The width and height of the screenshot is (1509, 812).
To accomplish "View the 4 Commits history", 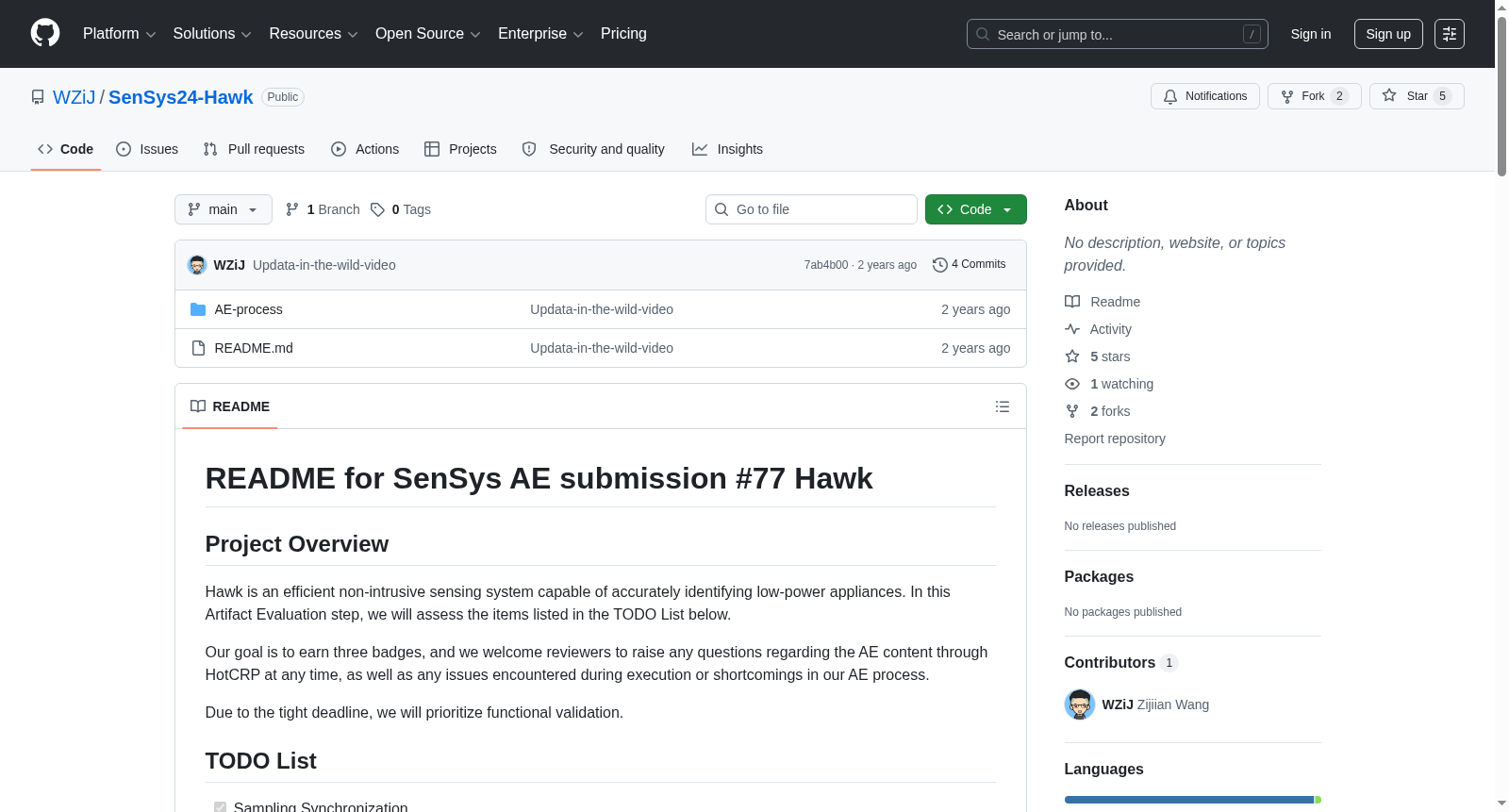I will click(x=969, y=264).
